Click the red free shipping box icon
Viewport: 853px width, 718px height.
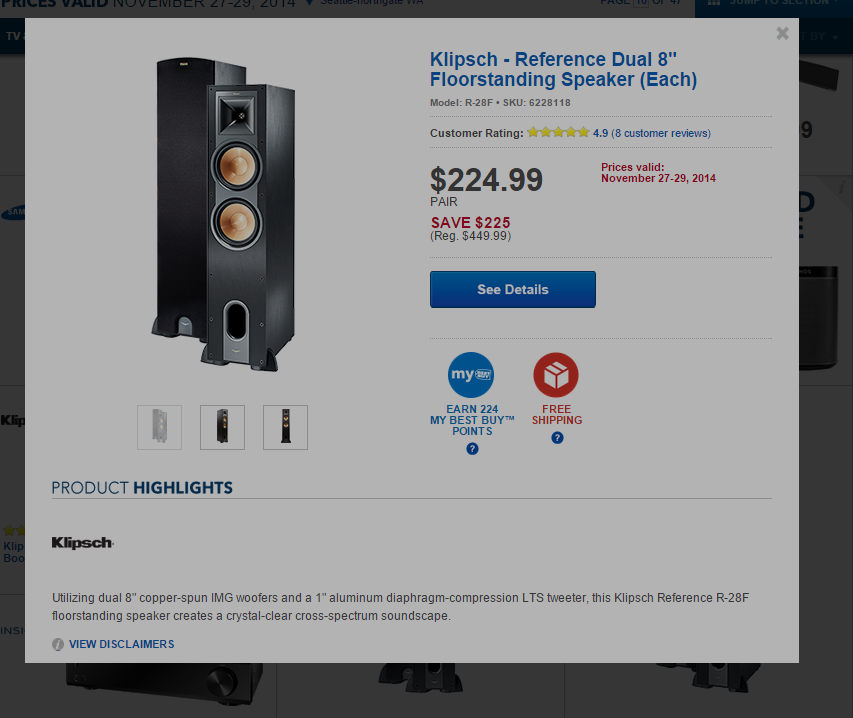click(556, 375)
